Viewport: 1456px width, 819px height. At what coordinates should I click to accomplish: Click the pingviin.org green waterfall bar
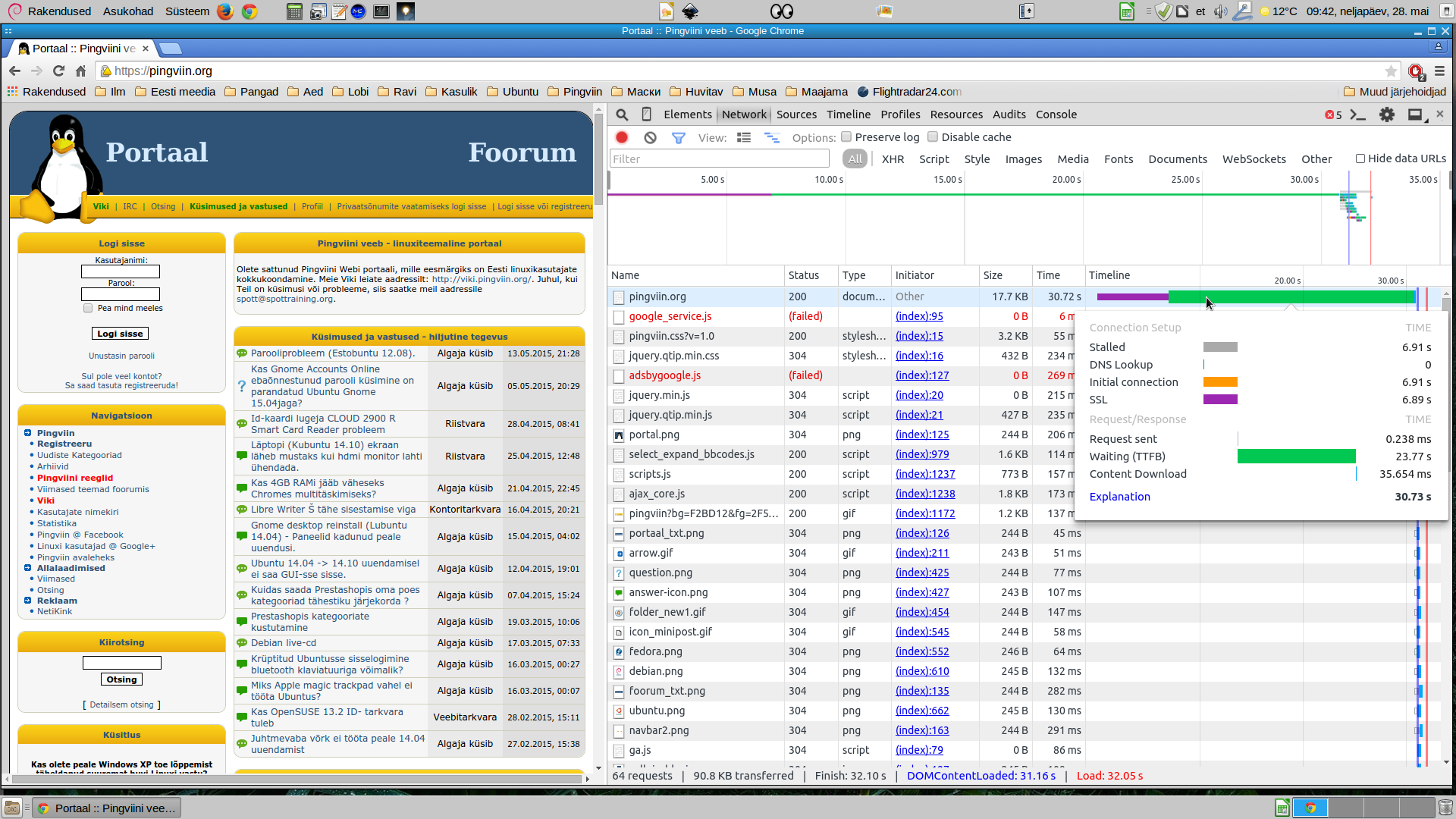[x=1291, y=297]
